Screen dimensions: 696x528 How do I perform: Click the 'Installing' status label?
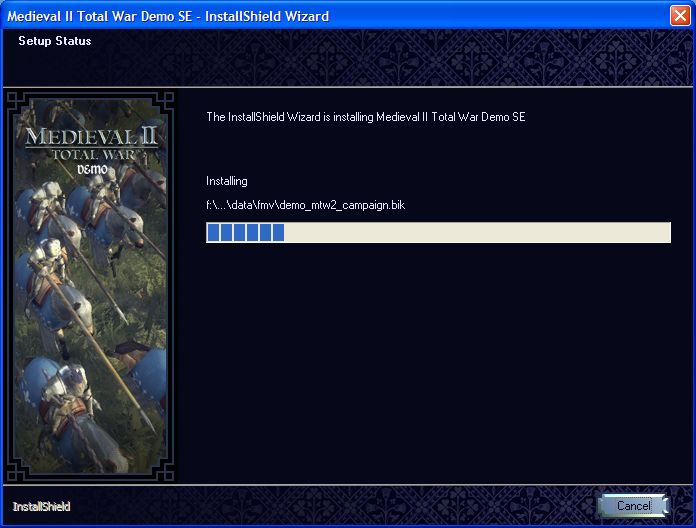tap(227, 181)
